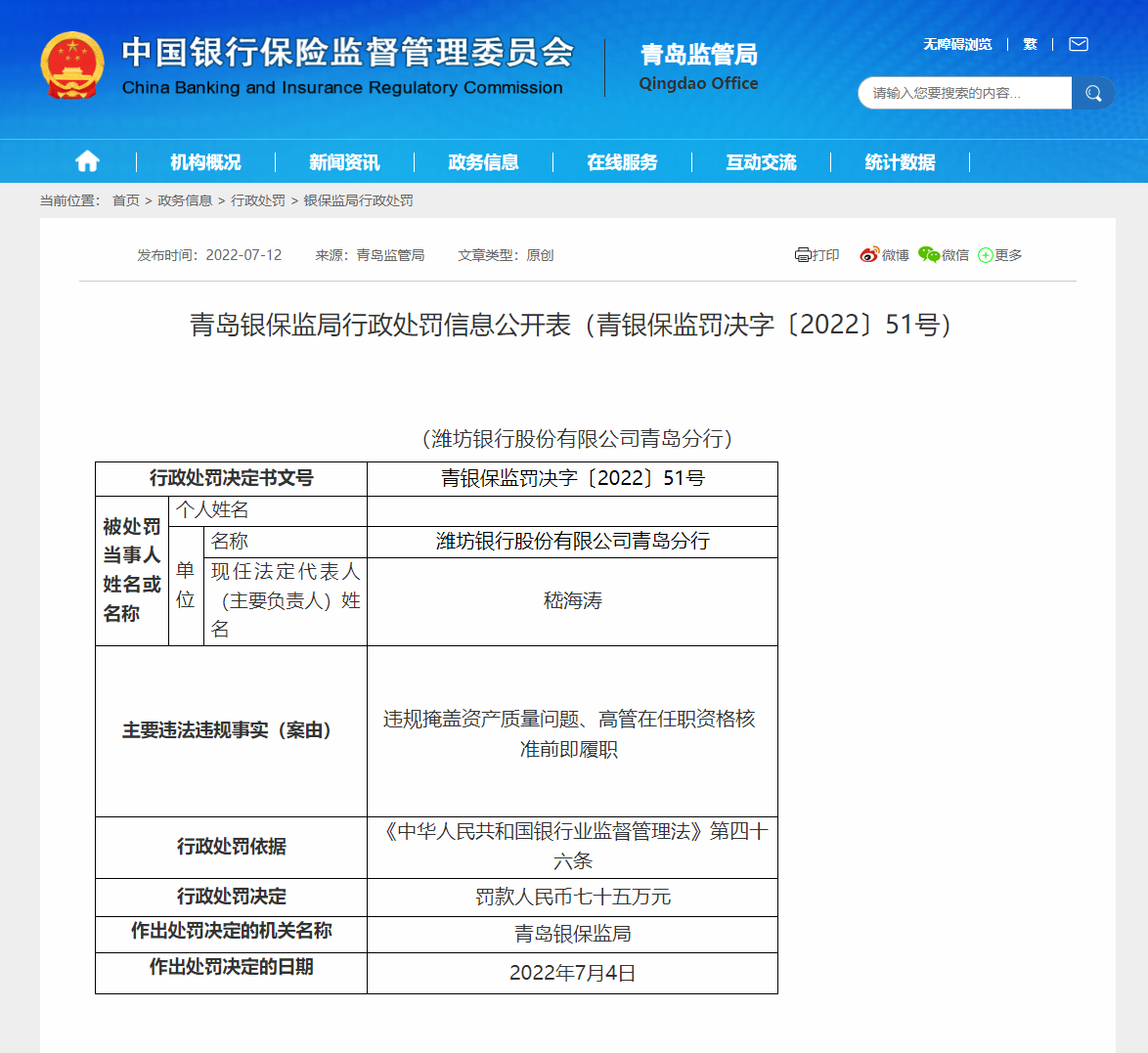Select the 政务信息 navigation item

click(483, 162)
